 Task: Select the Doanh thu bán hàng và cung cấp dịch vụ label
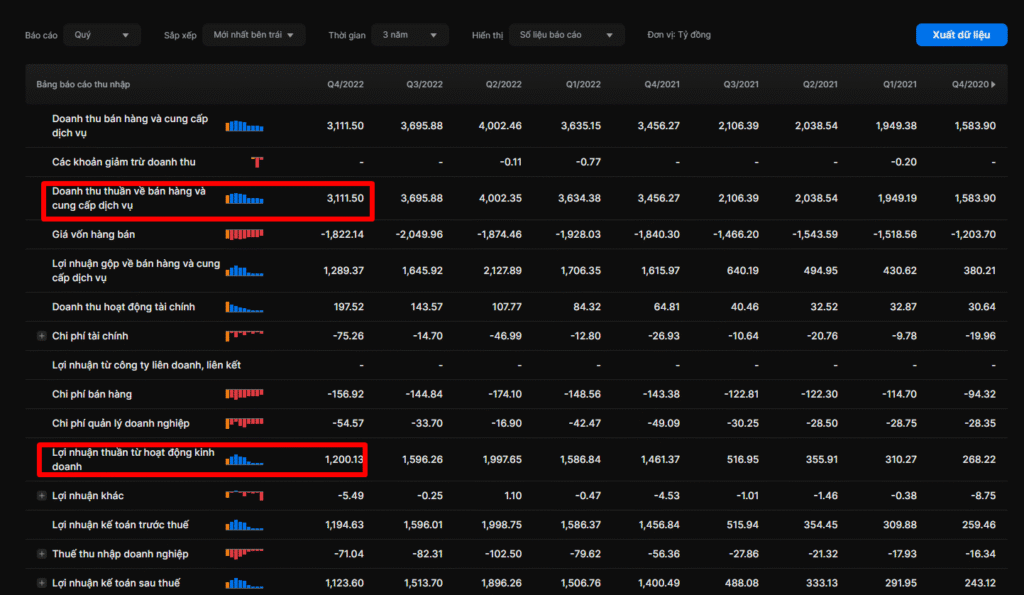[130, 125]
